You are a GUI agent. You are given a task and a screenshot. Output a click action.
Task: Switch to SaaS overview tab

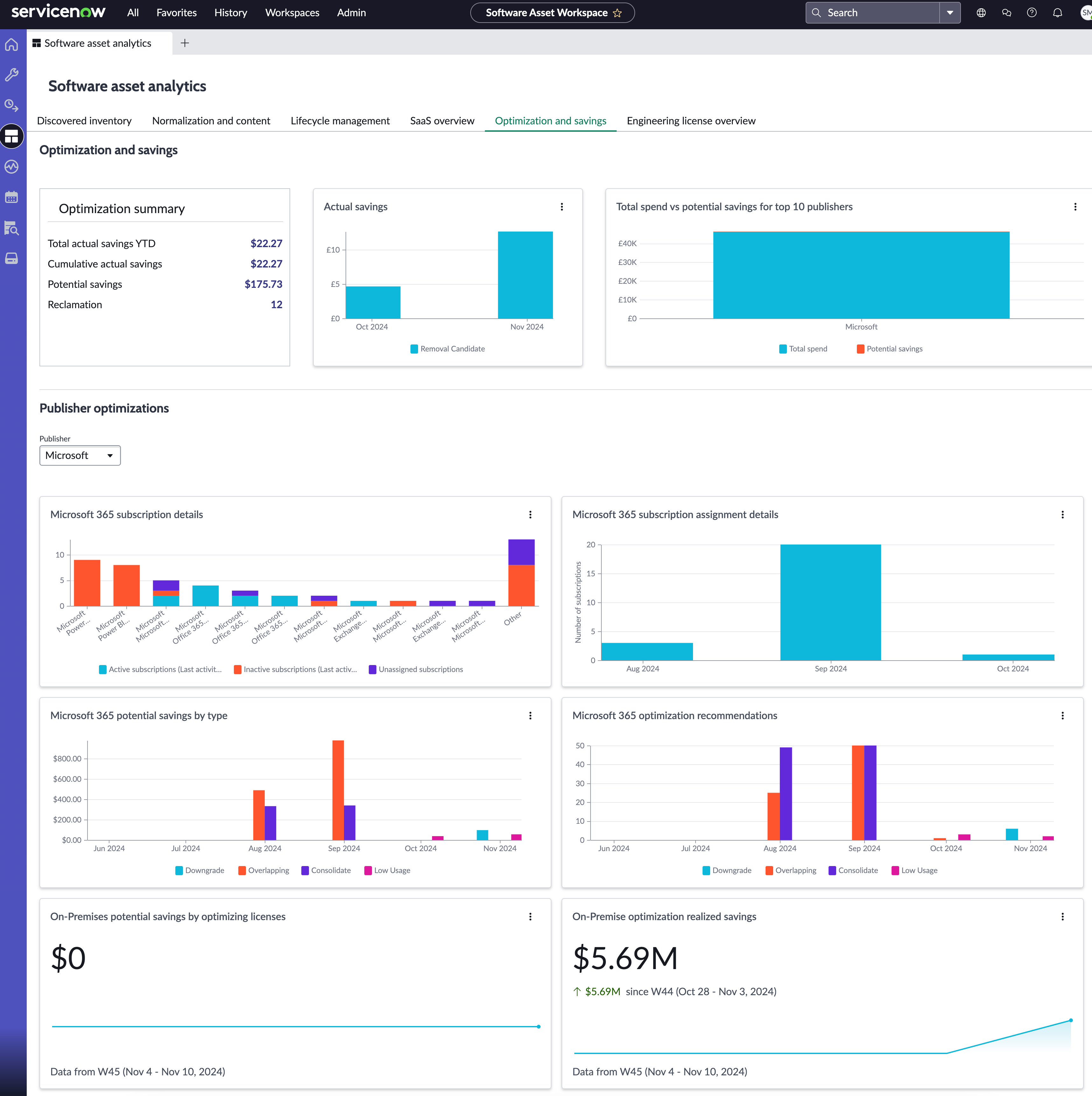pyautogui.click(x=442, y=121)
